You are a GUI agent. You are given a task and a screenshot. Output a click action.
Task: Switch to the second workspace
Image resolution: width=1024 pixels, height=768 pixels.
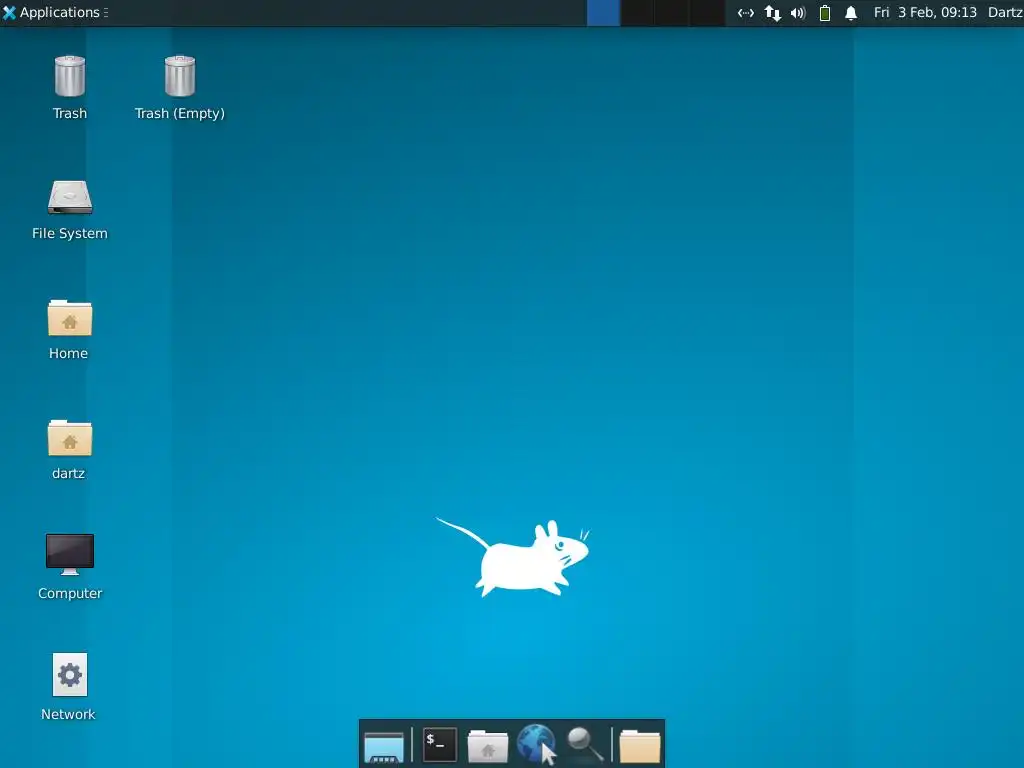click(x=637, y=12)
